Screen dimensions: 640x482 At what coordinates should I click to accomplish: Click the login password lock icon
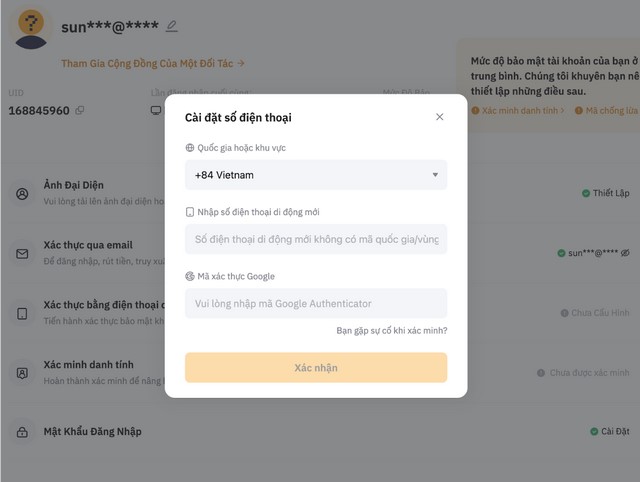22,432
